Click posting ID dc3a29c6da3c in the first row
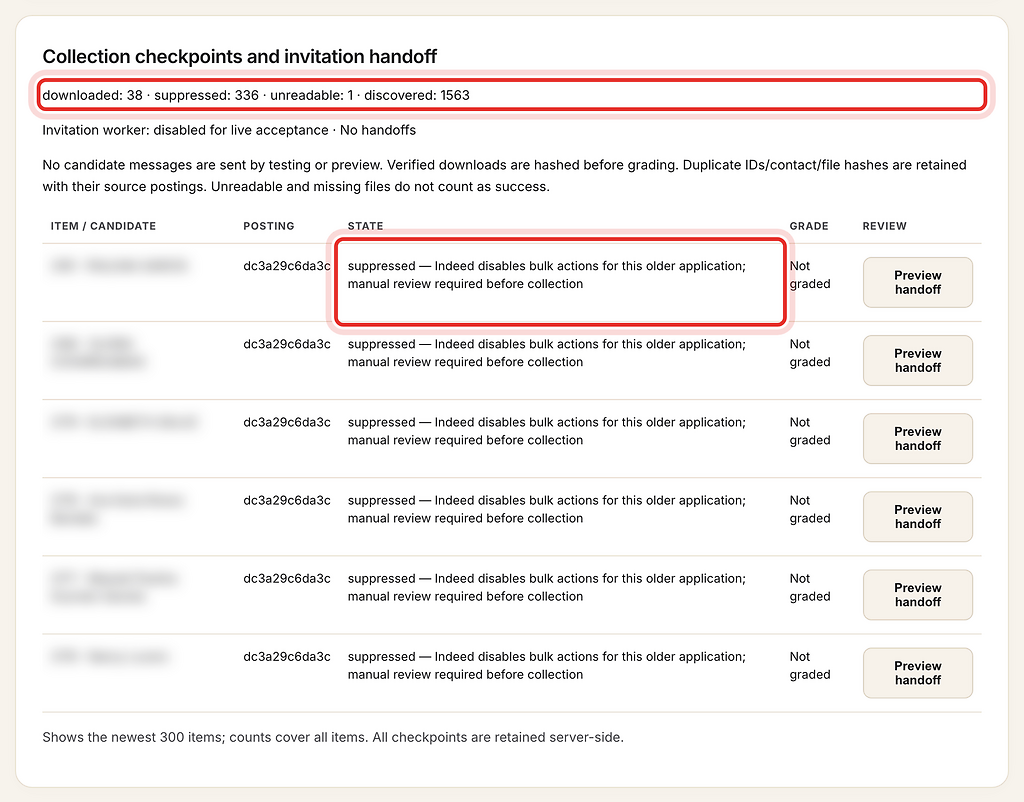Image resolution: width=1024 pixels, height=802 pixels. [x=287, y=266]
